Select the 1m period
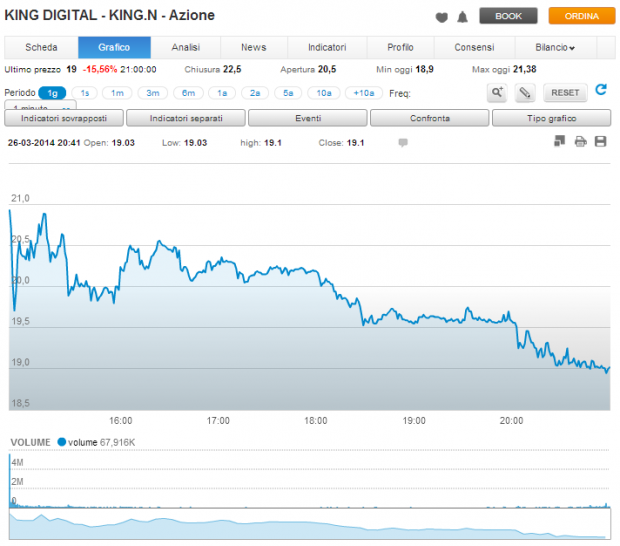The width and height of the screenshot is (620, 546). point(117,93)
